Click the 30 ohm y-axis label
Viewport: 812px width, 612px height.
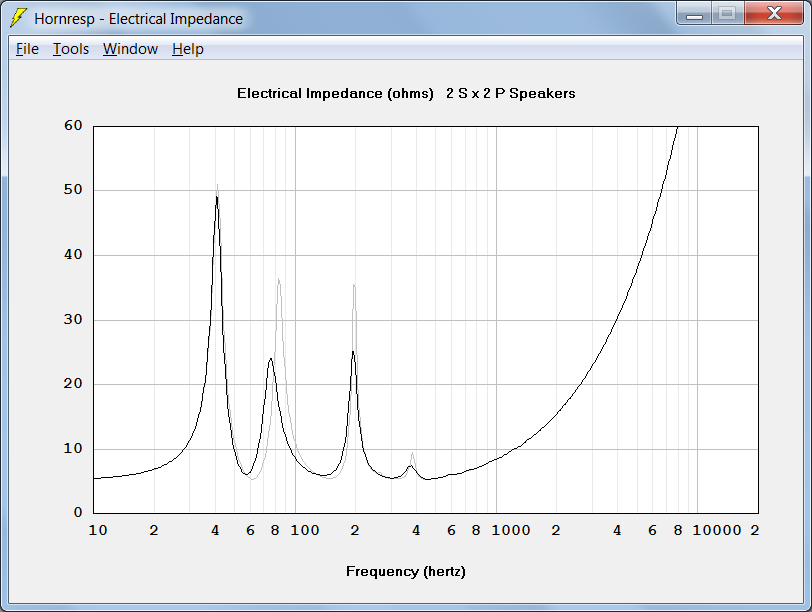click(73, 319)
